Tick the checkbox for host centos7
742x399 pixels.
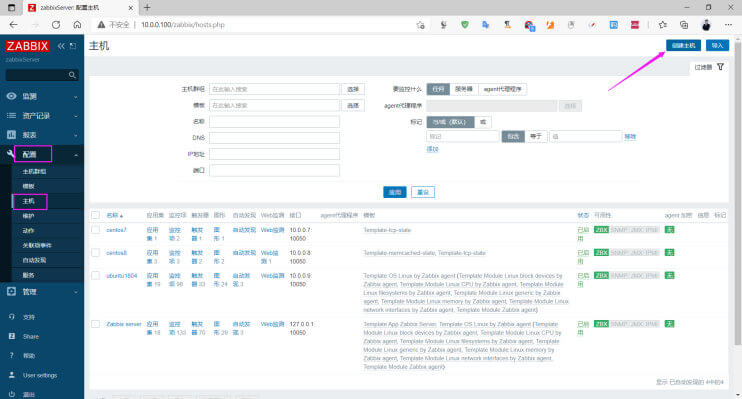pos(96,230)
